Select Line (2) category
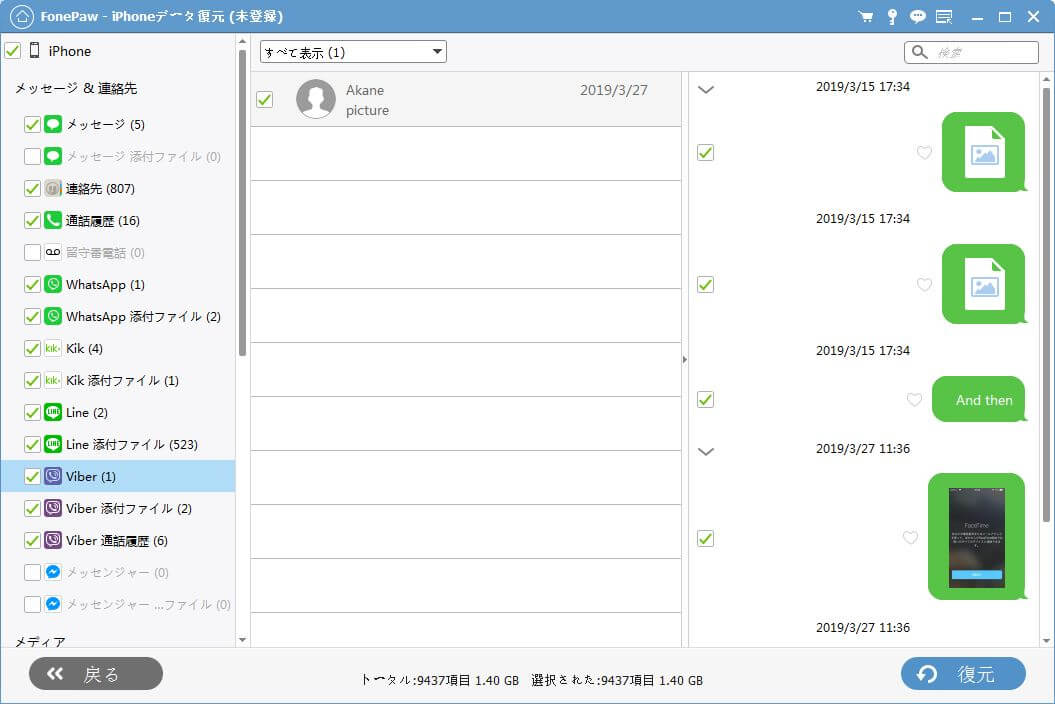Viewport: 1055px width, 704px height. click(118, 413)
